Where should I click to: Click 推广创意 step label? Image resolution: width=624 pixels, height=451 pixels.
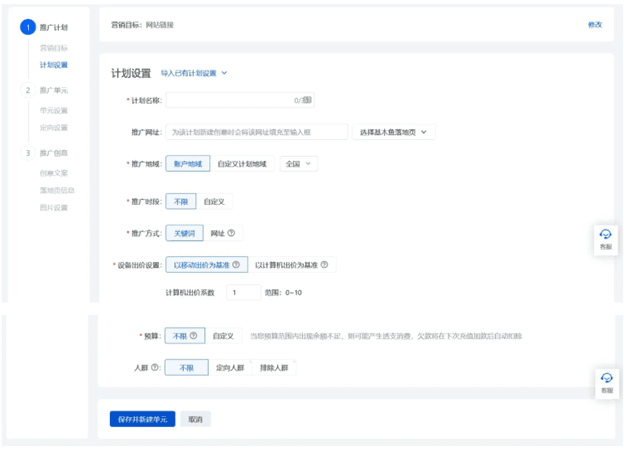[54, 153]
